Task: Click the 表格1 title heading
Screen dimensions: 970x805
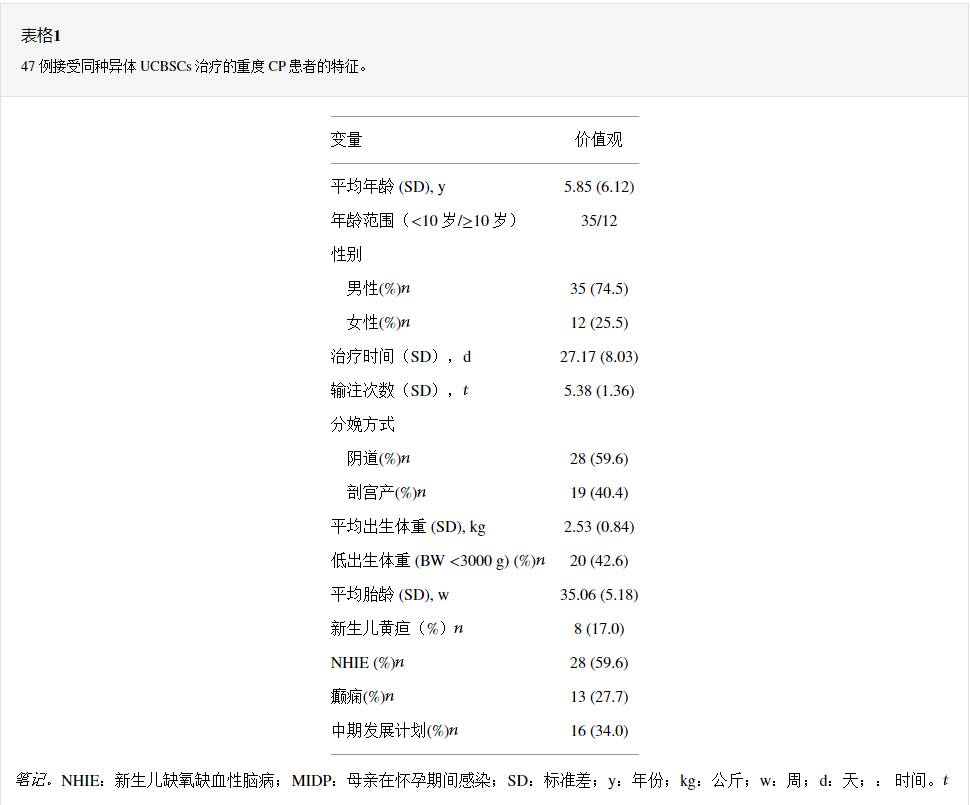Action: pyautogui.click(x=41, y=36)
